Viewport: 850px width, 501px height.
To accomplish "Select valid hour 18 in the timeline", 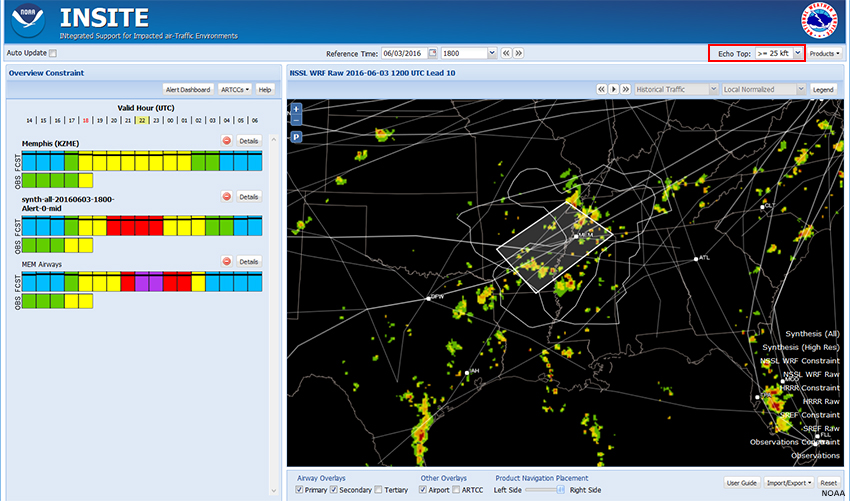I will tap(86, 121).
